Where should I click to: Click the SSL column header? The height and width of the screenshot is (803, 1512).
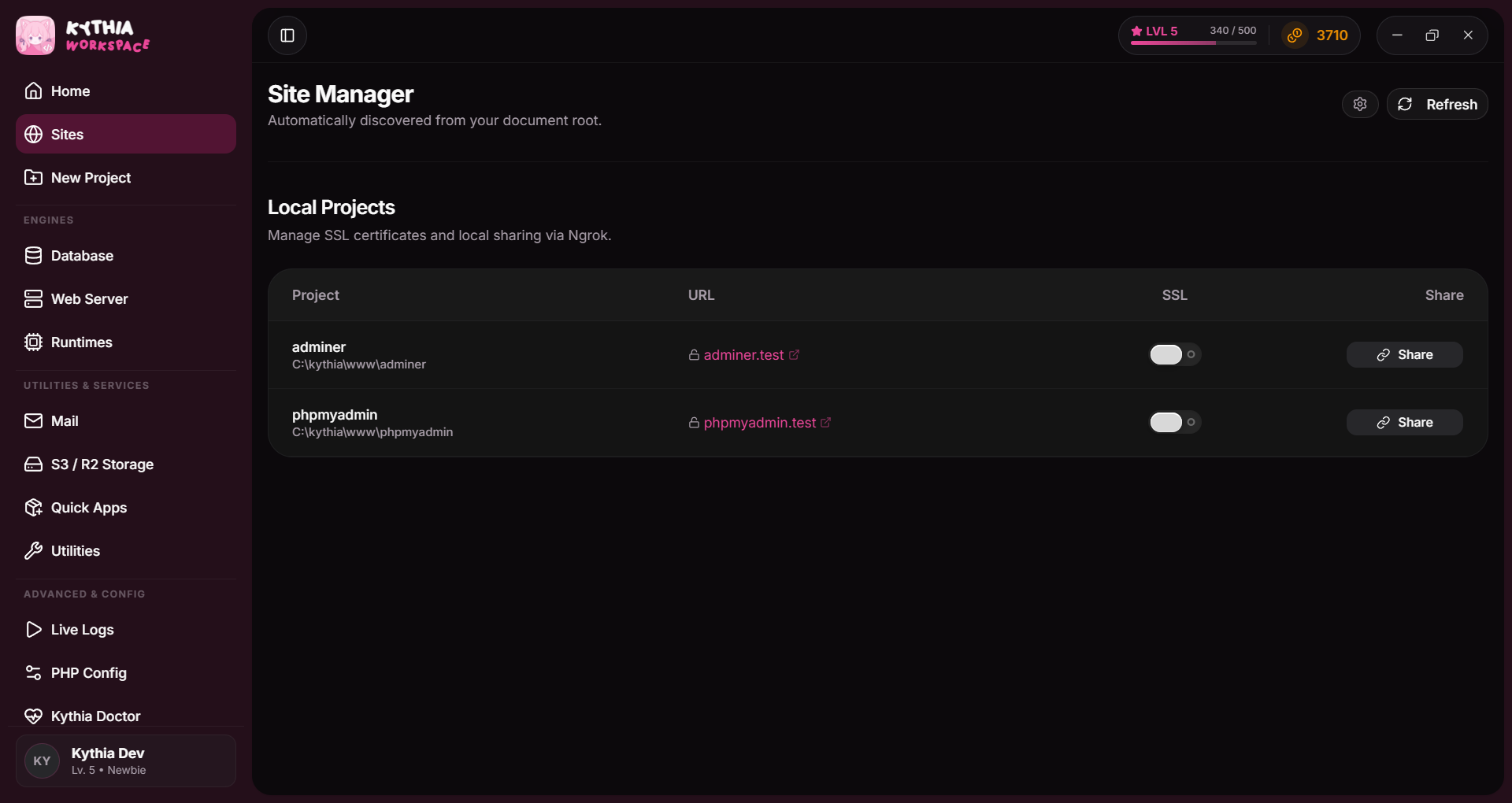click(1175, 295)
